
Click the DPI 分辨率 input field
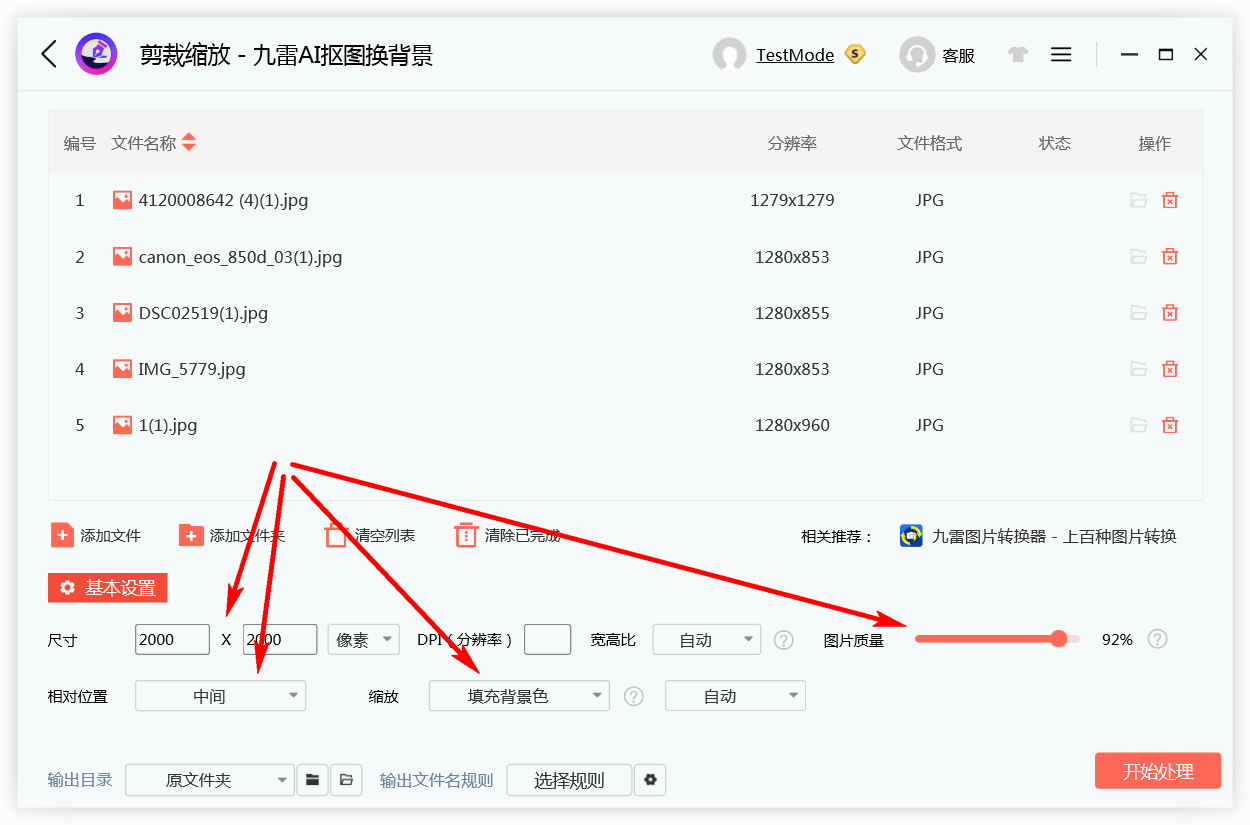[x=547, y=639]
